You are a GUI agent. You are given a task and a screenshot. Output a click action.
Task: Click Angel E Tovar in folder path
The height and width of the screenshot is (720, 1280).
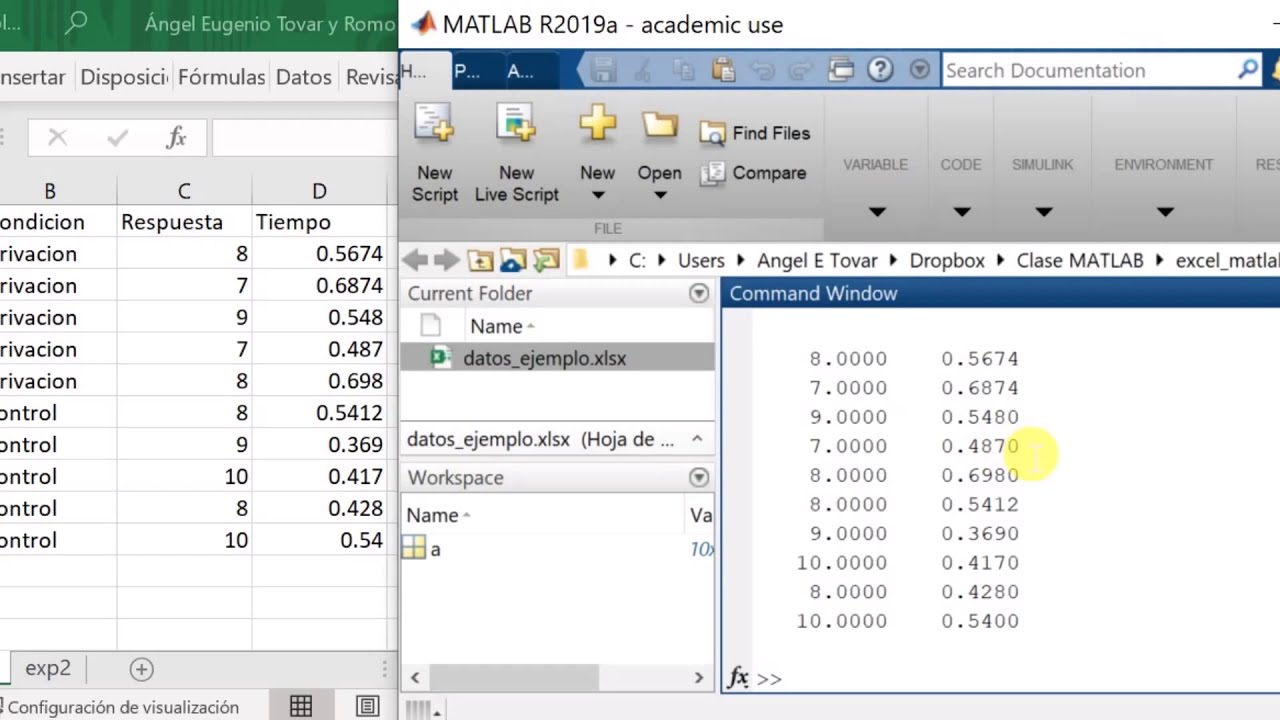817,261
